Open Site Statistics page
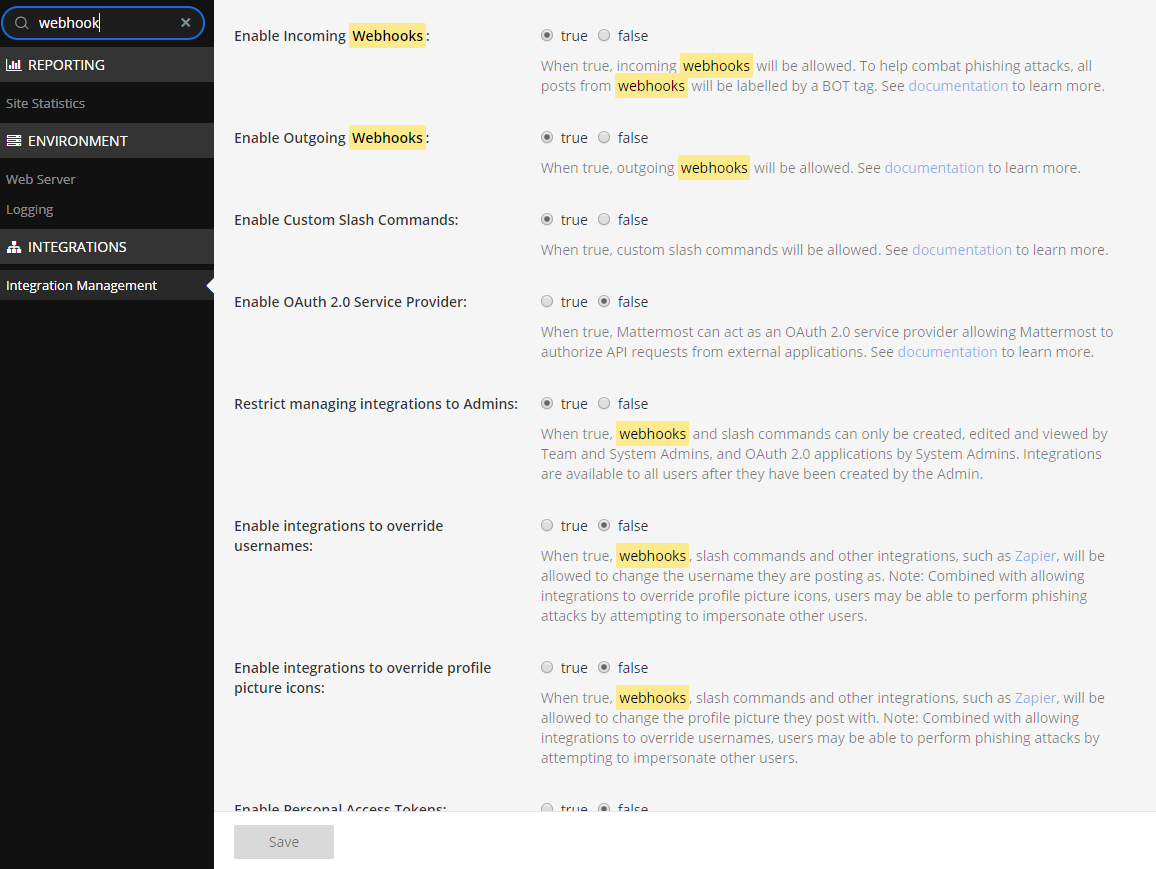This screenshot has width=1156, height=869. pyautogui.click(x=45, y=103)
